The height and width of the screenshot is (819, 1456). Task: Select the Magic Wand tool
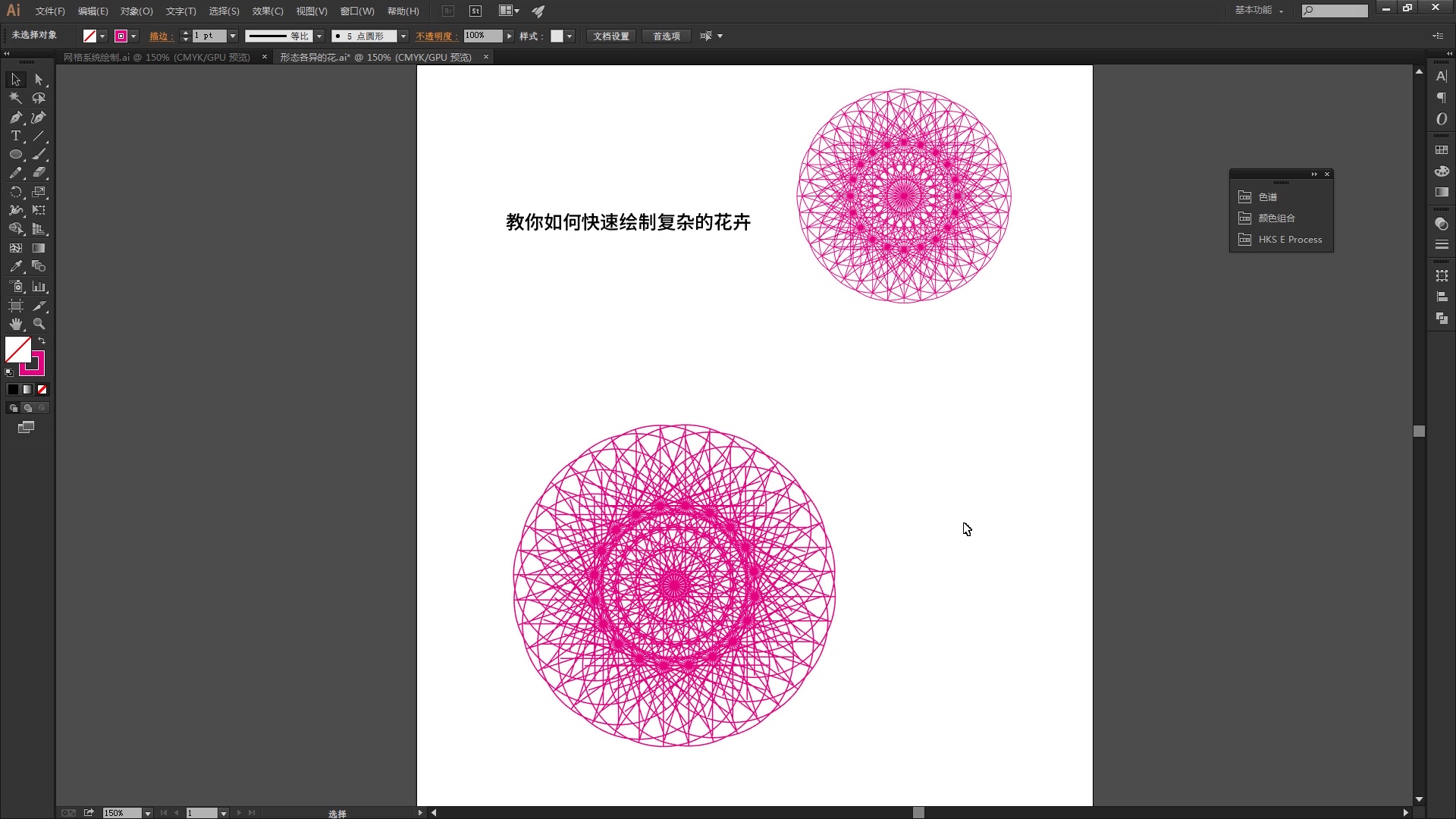tap(15, 99)
